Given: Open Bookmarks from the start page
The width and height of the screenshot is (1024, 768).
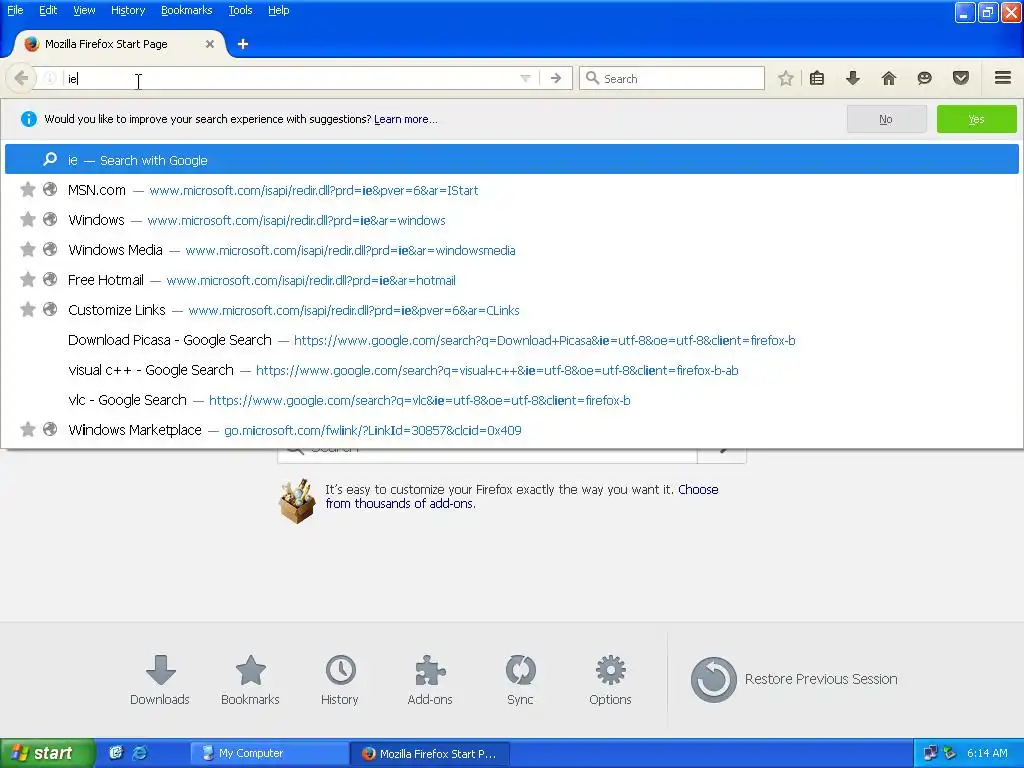Looking at the screenshot, I should 250,680.
